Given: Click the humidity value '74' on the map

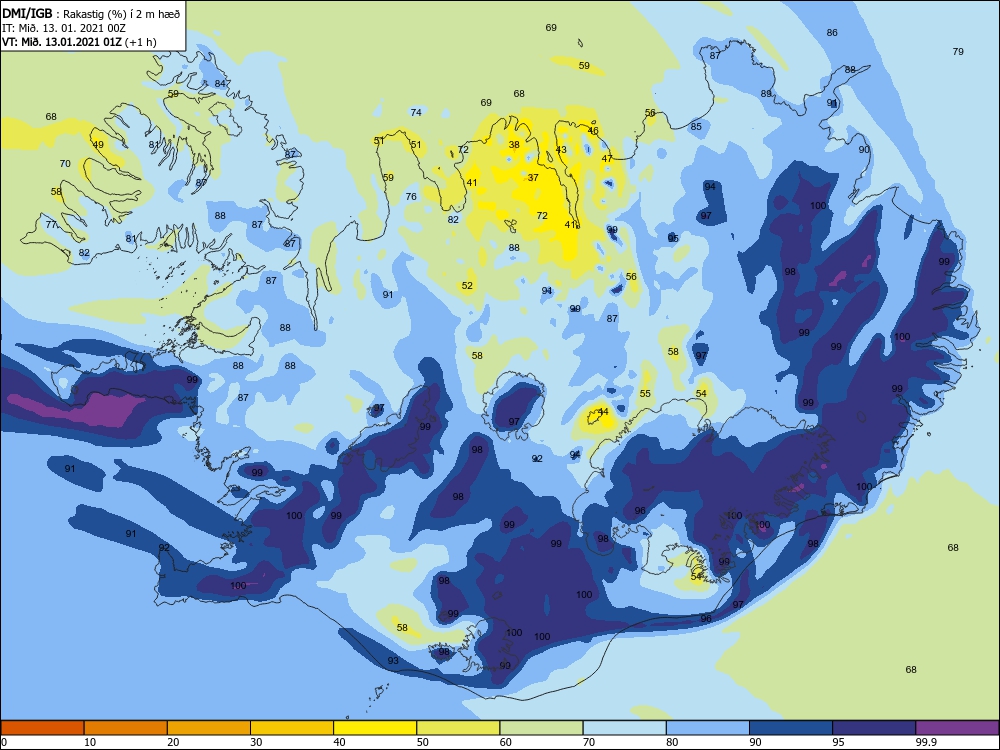Looking at the screenshot, I should (416, 112).
